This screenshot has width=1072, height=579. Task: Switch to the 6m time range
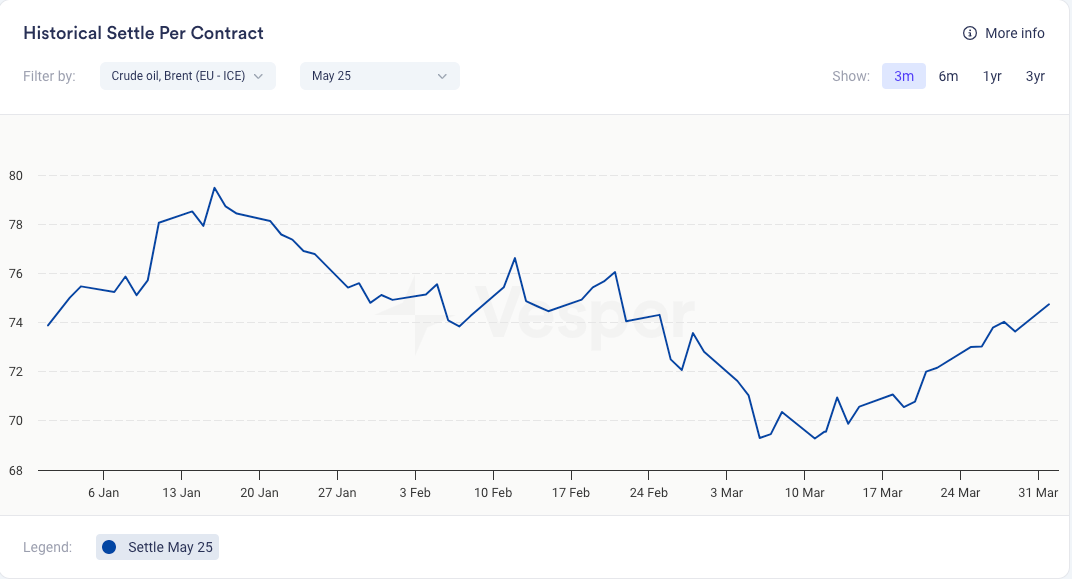tap(948, 76)
